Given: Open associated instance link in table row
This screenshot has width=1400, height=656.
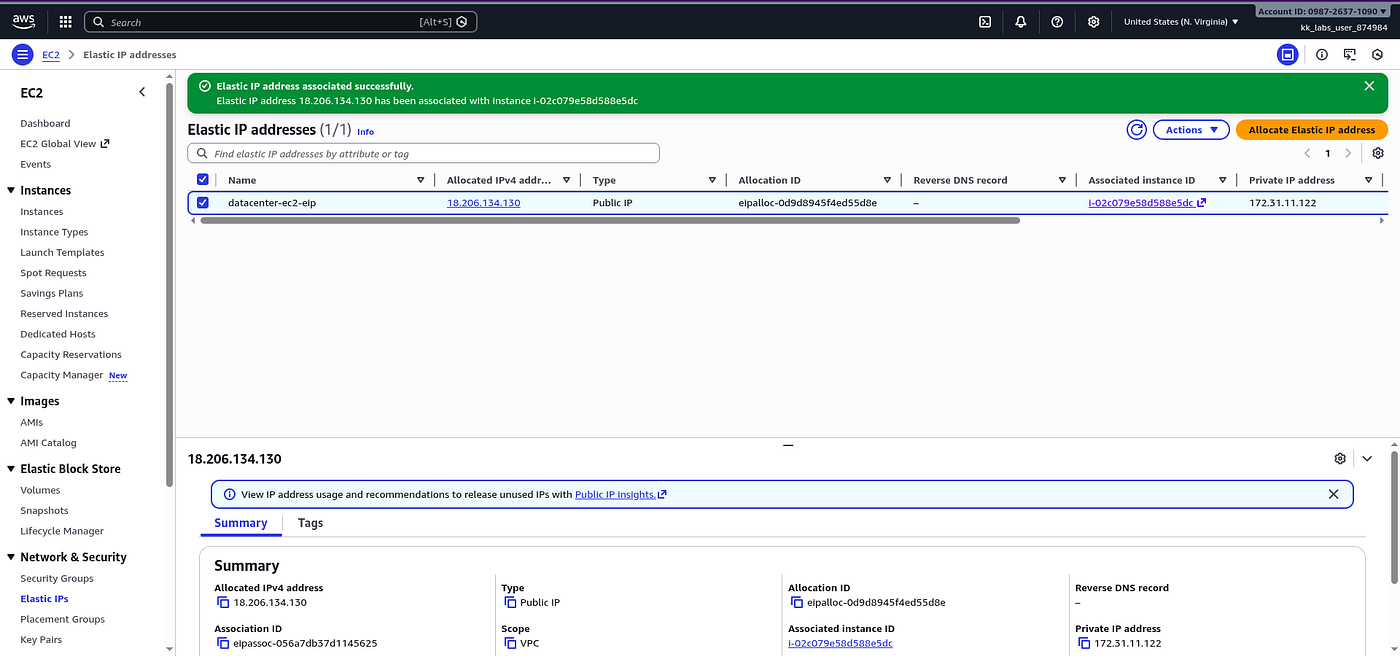Looking at the screenshot, I should click(x=1147, y=203).
